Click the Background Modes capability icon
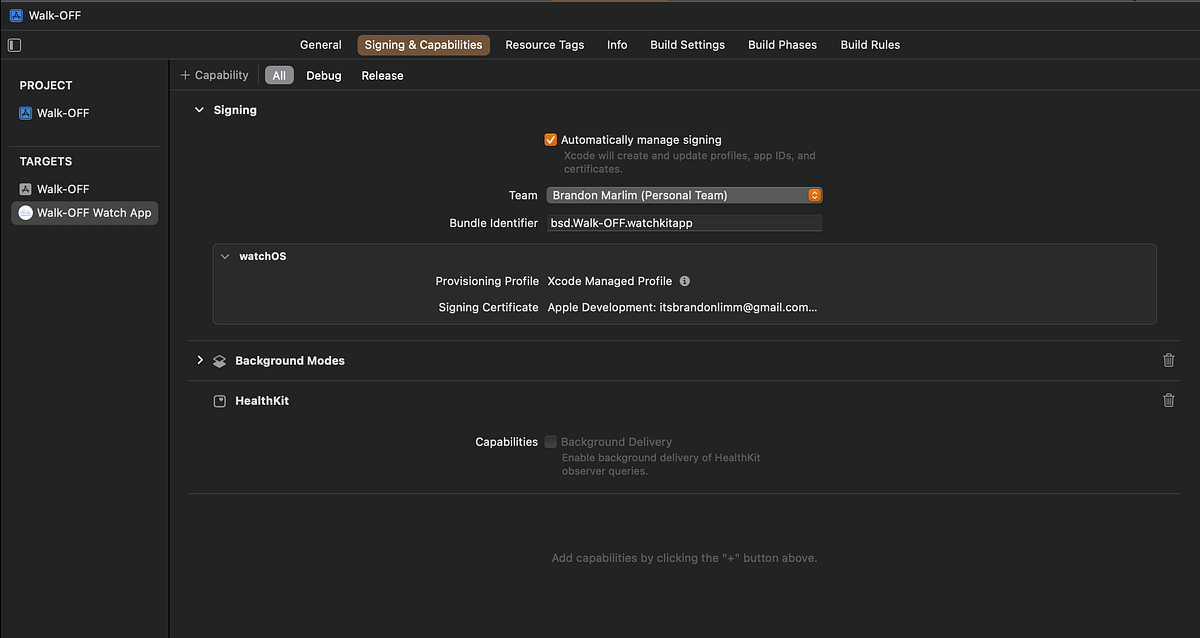The image size is (1200, 638). [x=219, y=360]
